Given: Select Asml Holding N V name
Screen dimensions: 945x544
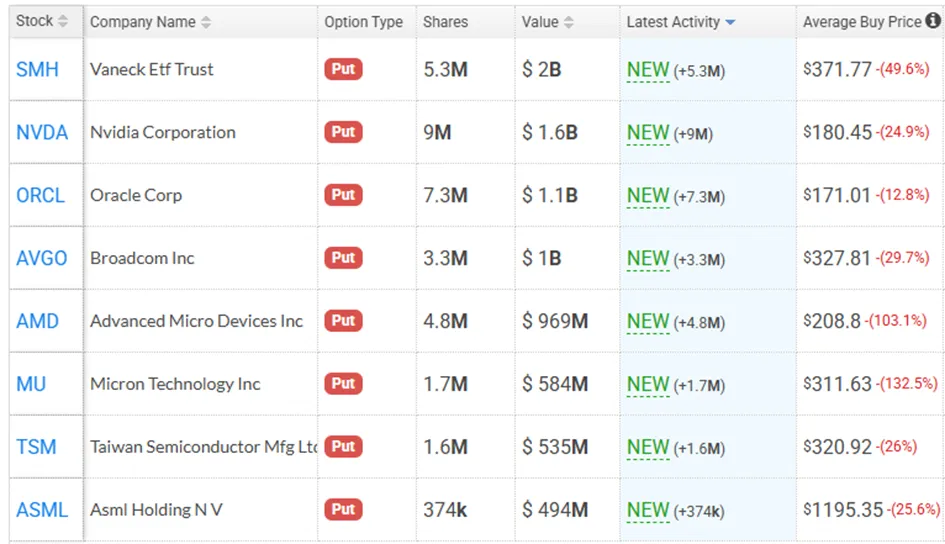Looking at the screenshot, I should [x=156, y=510].
